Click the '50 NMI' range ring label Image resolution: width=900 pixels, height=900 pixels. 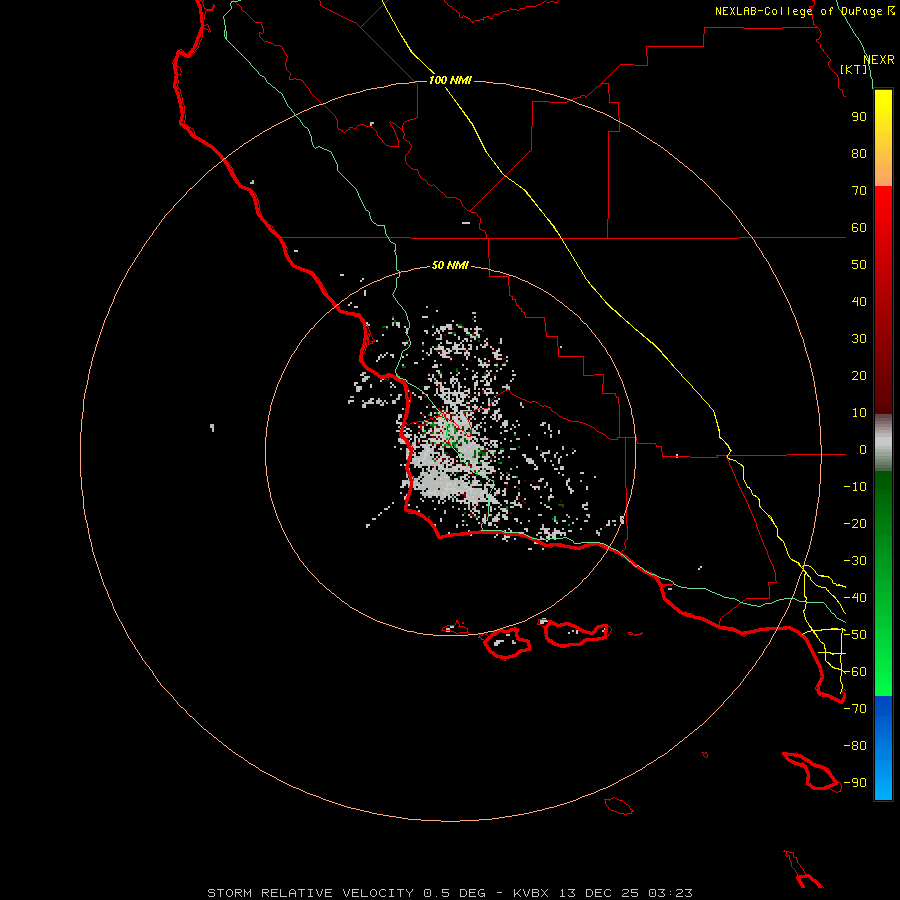450,265
